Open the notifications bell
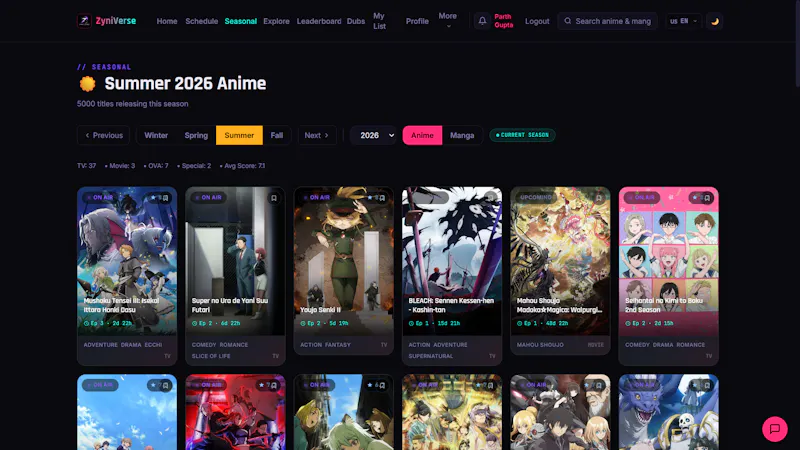The width and height of the screenshot is (800, 450). [482, 21]
